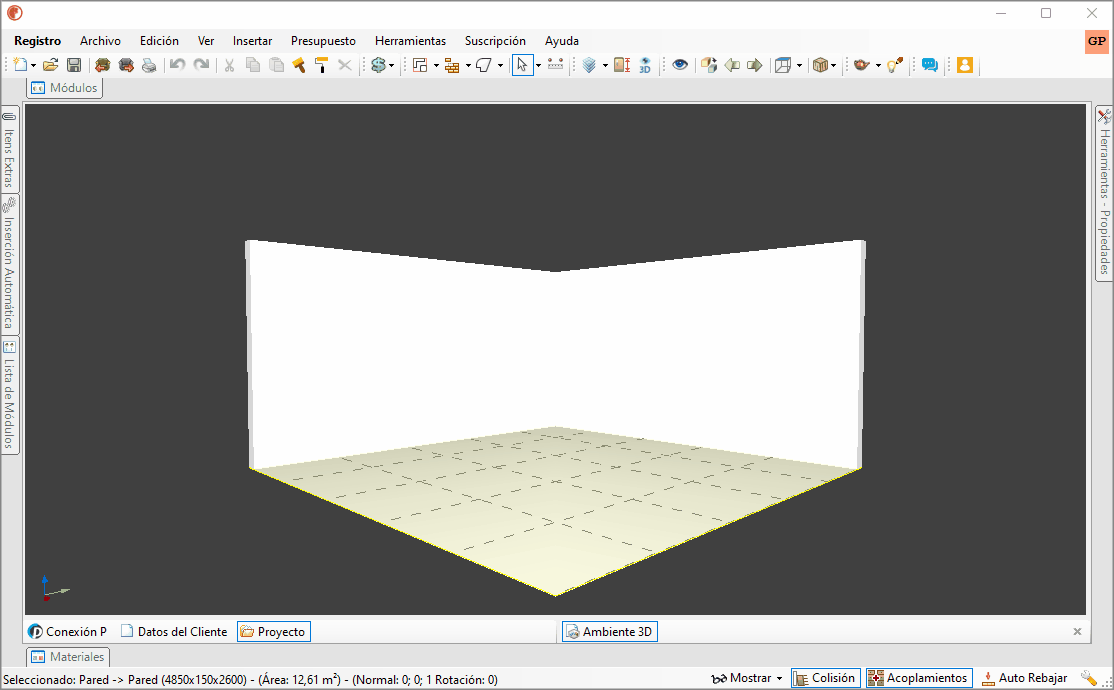Expand the polygon shape dropdown arrow

tap(500, 65)
